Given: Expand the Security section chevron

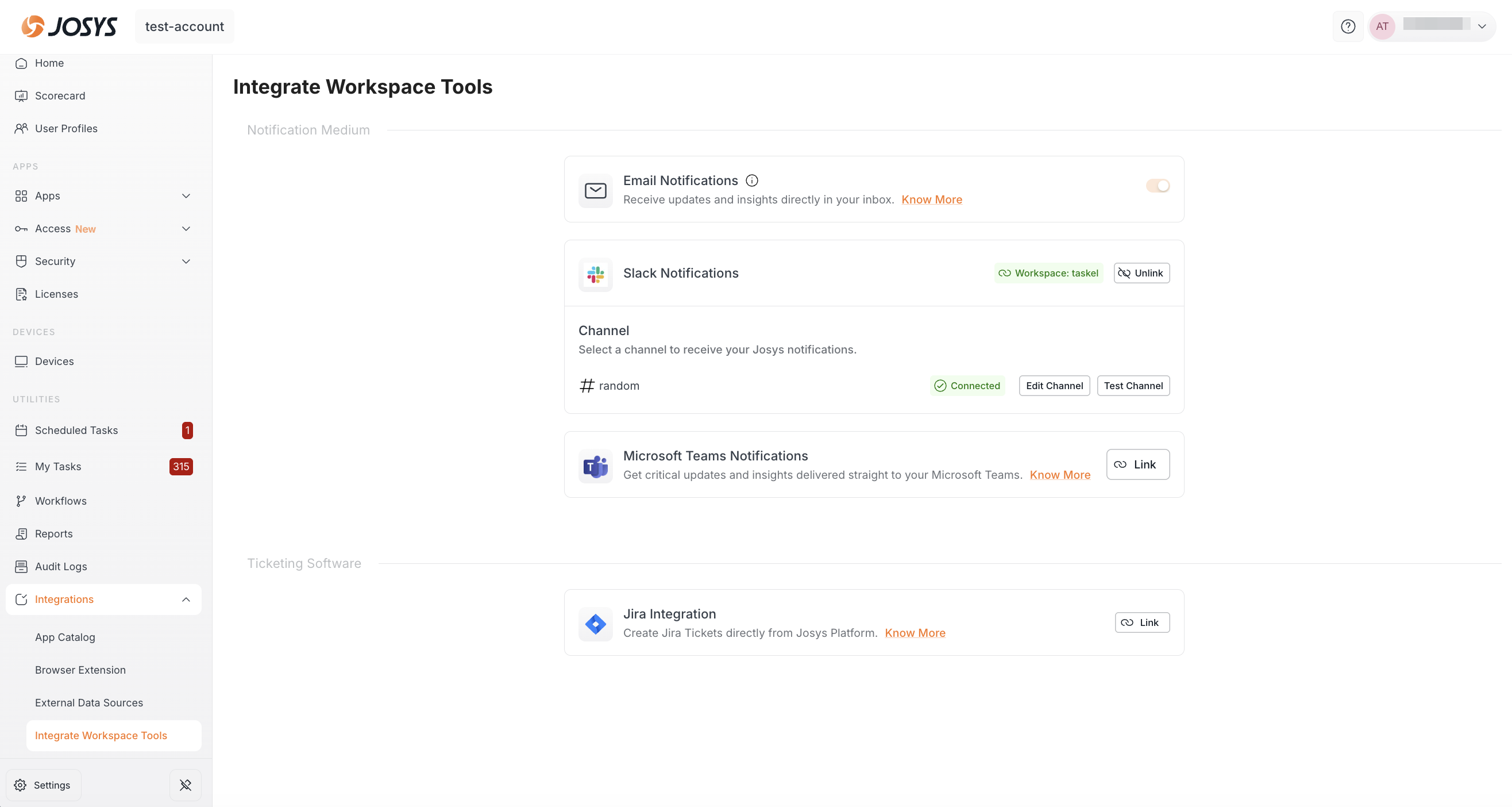Looking at the screenshot, I should pyautogui.click(x=186, y=262).
